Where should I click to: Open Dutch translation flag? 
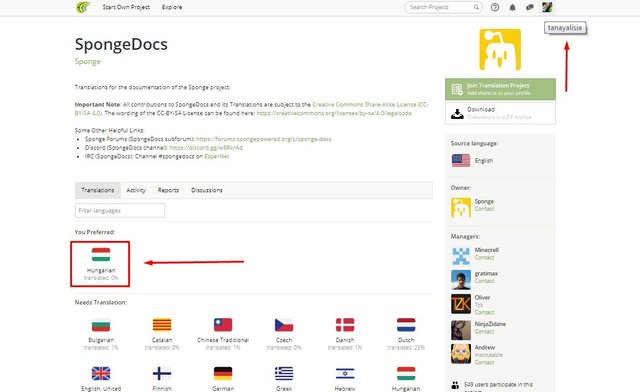point(406,325)
